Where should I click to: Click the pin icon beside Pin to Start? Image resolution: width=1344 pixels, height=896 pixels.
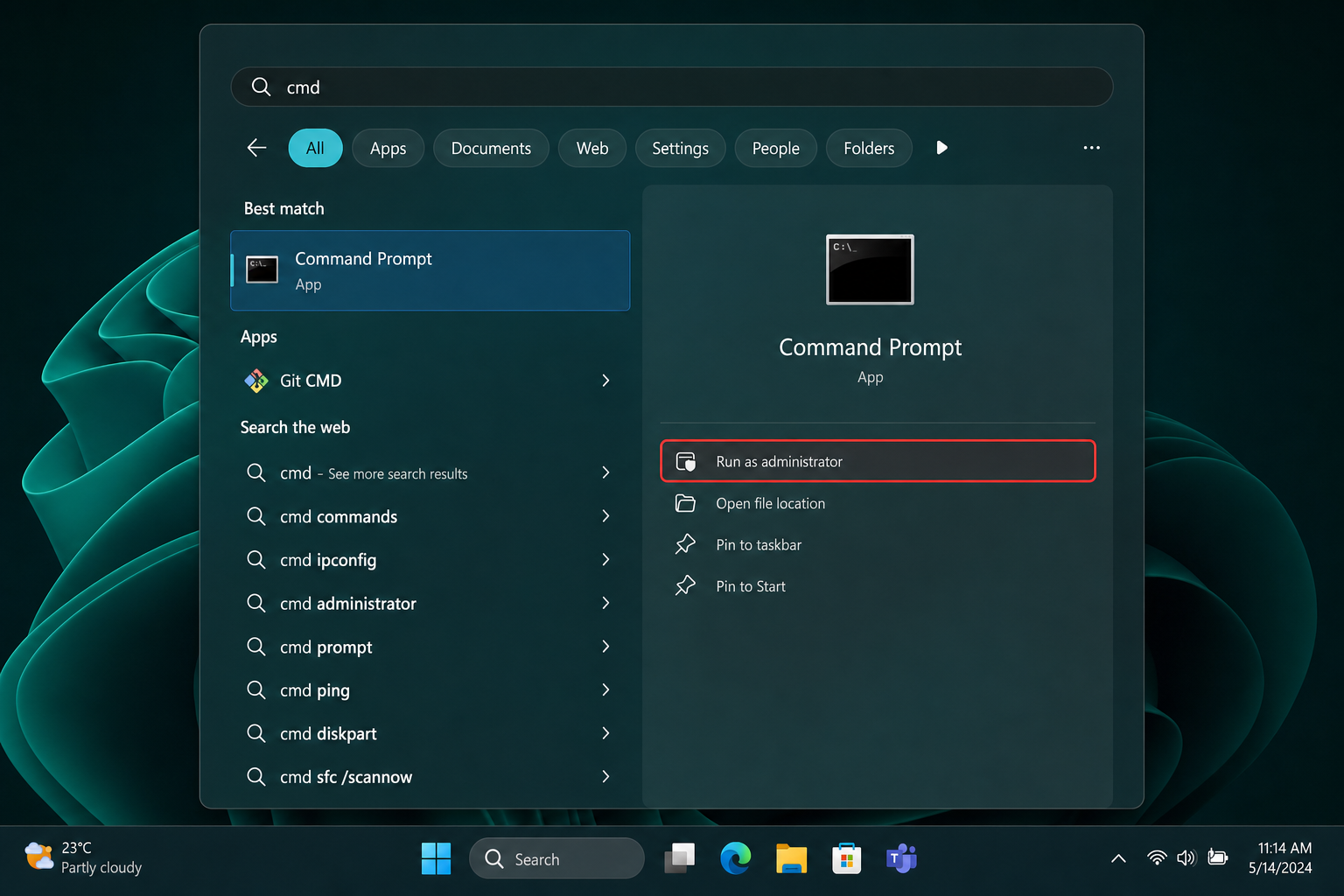685,585
